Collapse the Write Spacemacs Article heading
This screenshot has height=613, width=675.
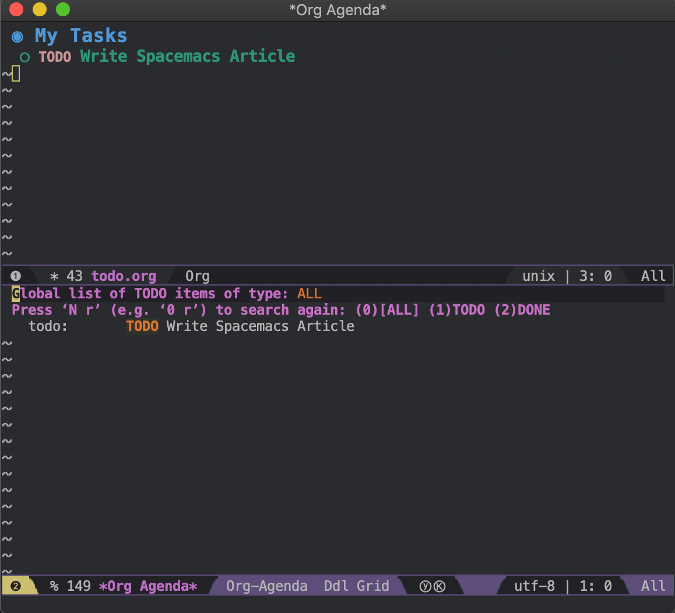(x=187, y=57)
